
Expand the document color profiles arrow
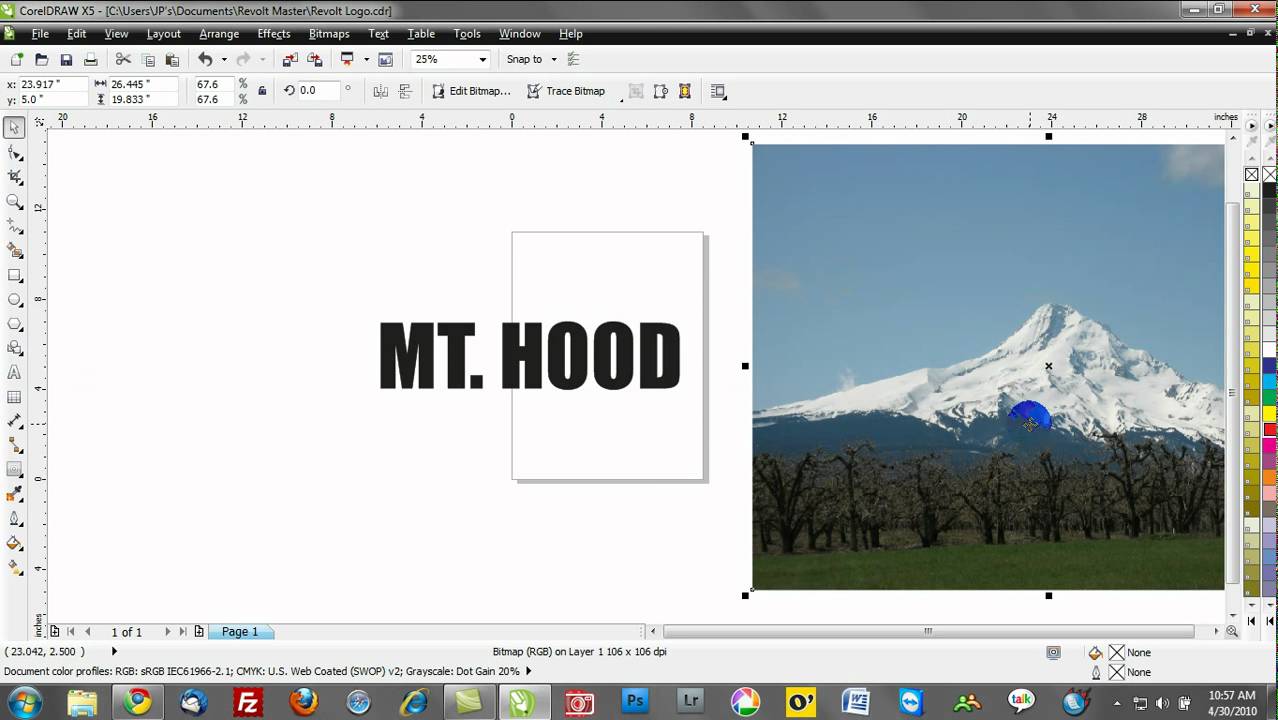(528, 672)
